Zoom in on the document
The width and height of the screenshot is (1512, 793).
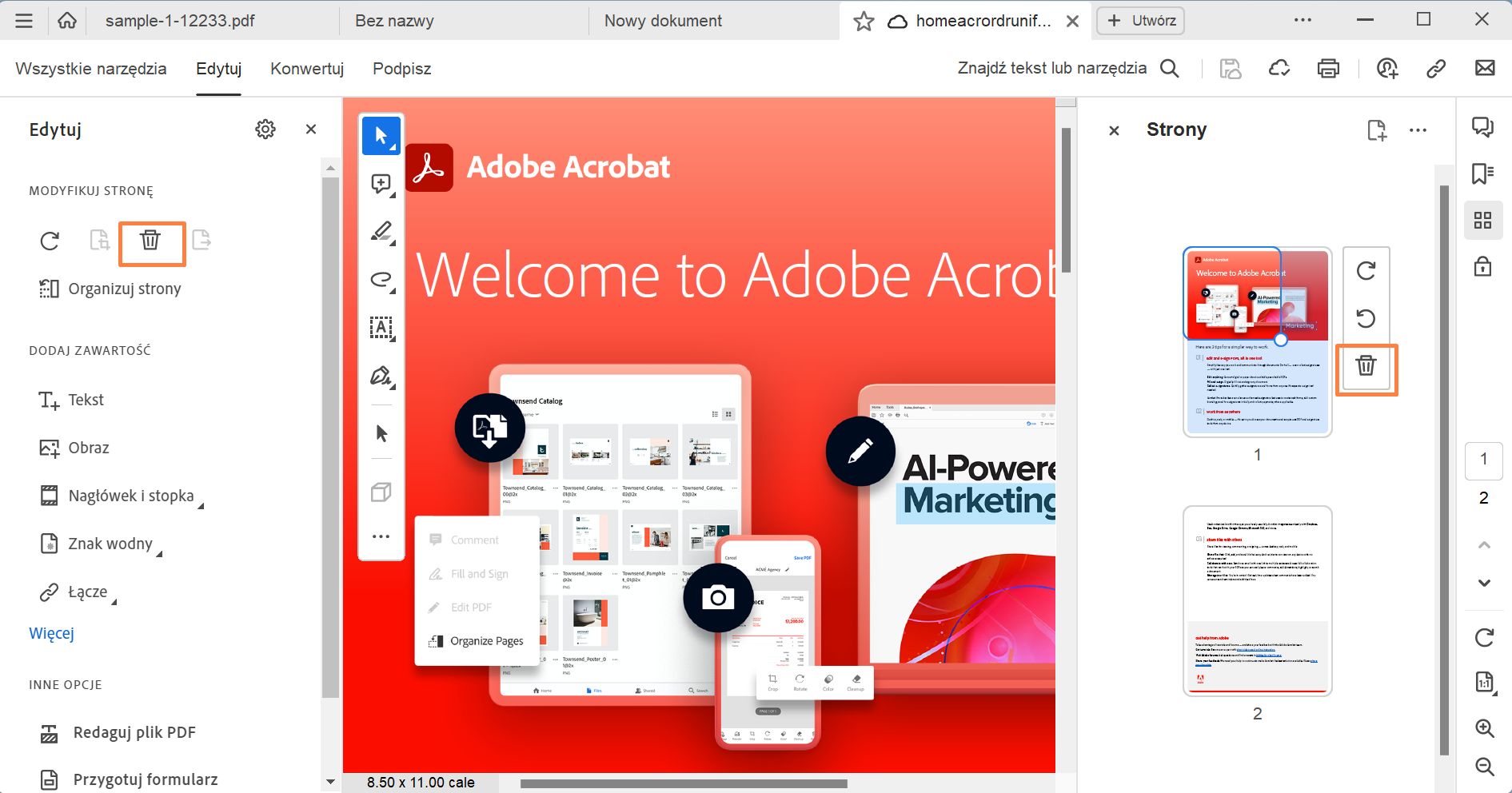pyautogui.click(x=1485, y=728)
